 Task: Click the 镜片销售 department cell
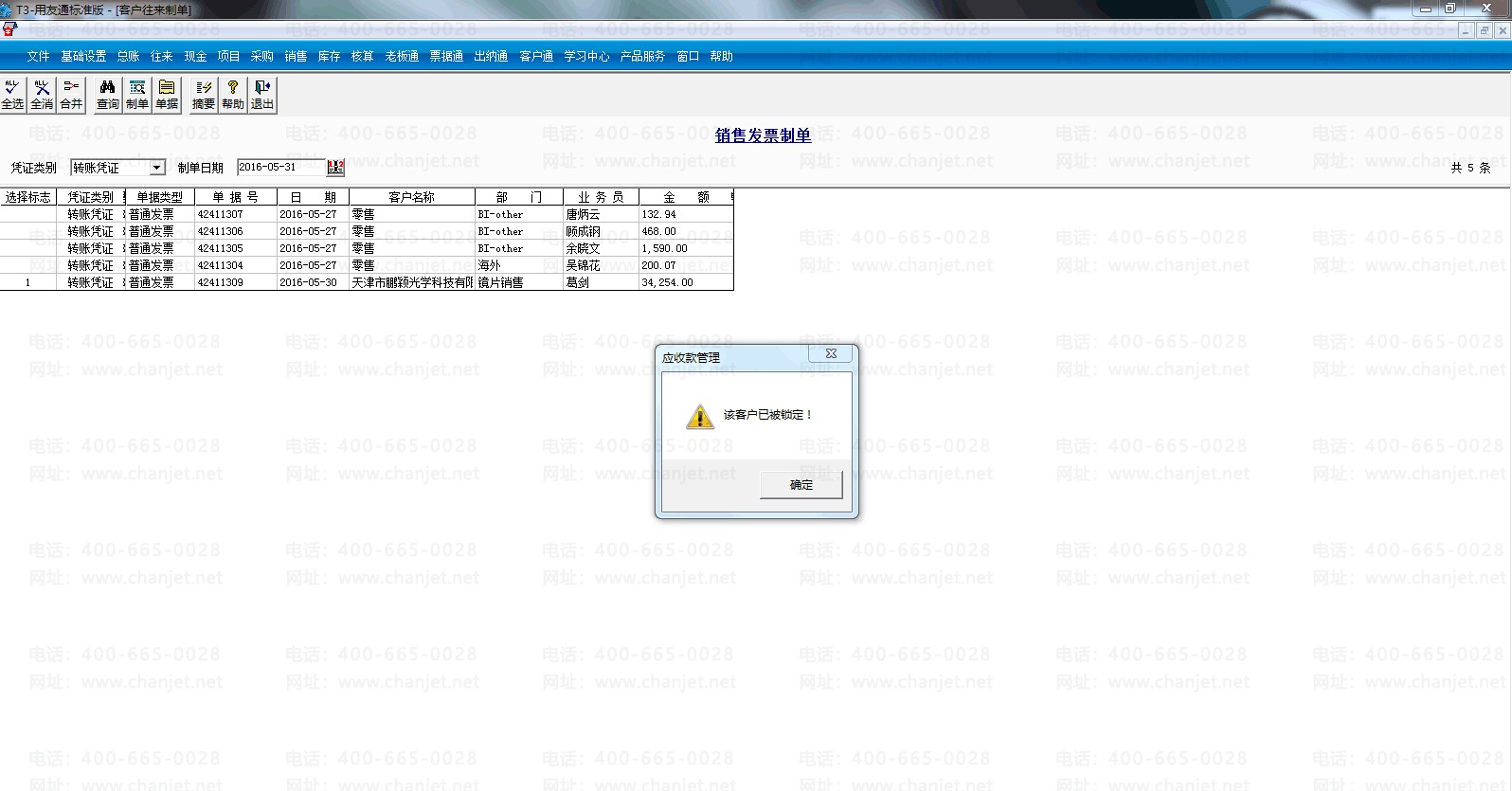(519, 282)
